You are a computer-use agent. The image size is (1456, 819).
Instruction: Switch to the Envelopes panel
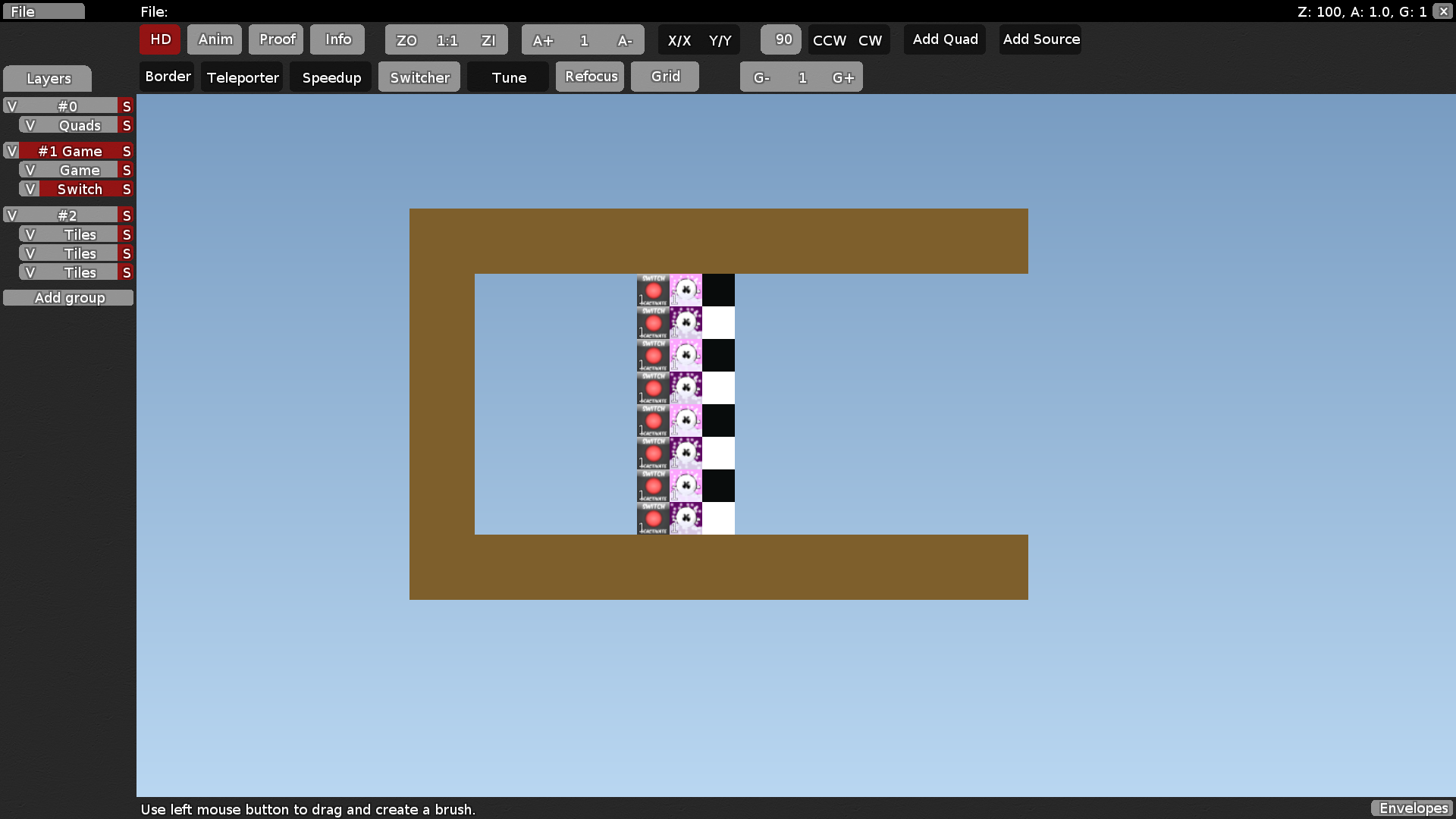click(1413, 808)
